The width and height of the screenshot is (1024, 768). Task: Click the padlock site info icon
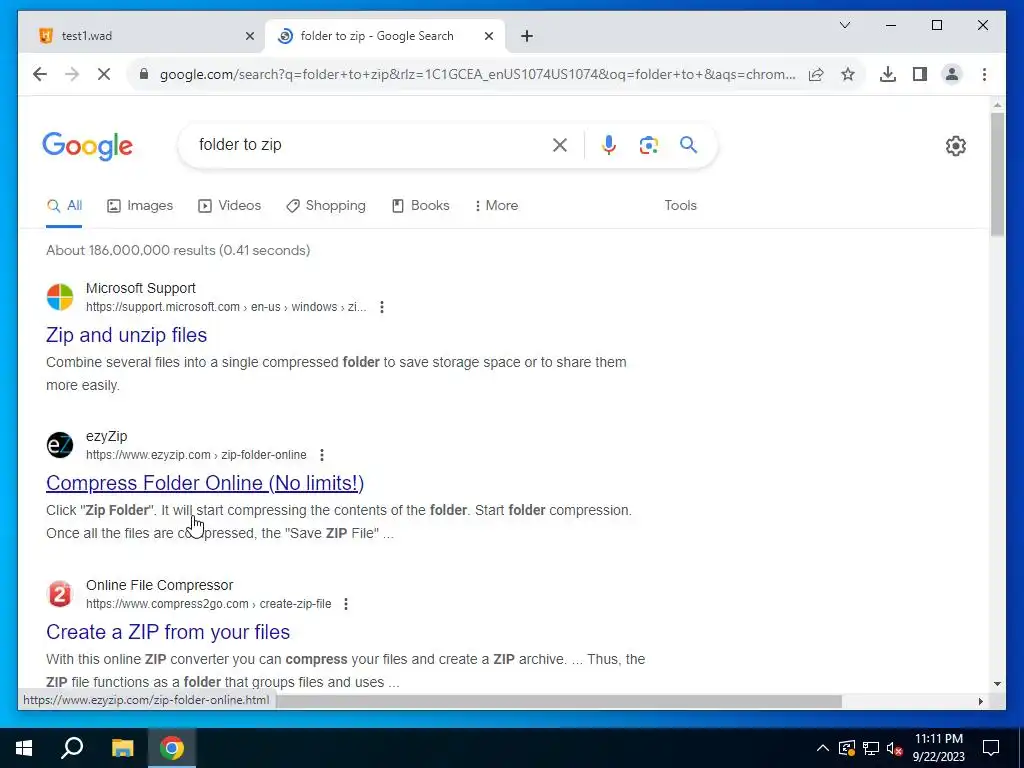coord(144,74)
